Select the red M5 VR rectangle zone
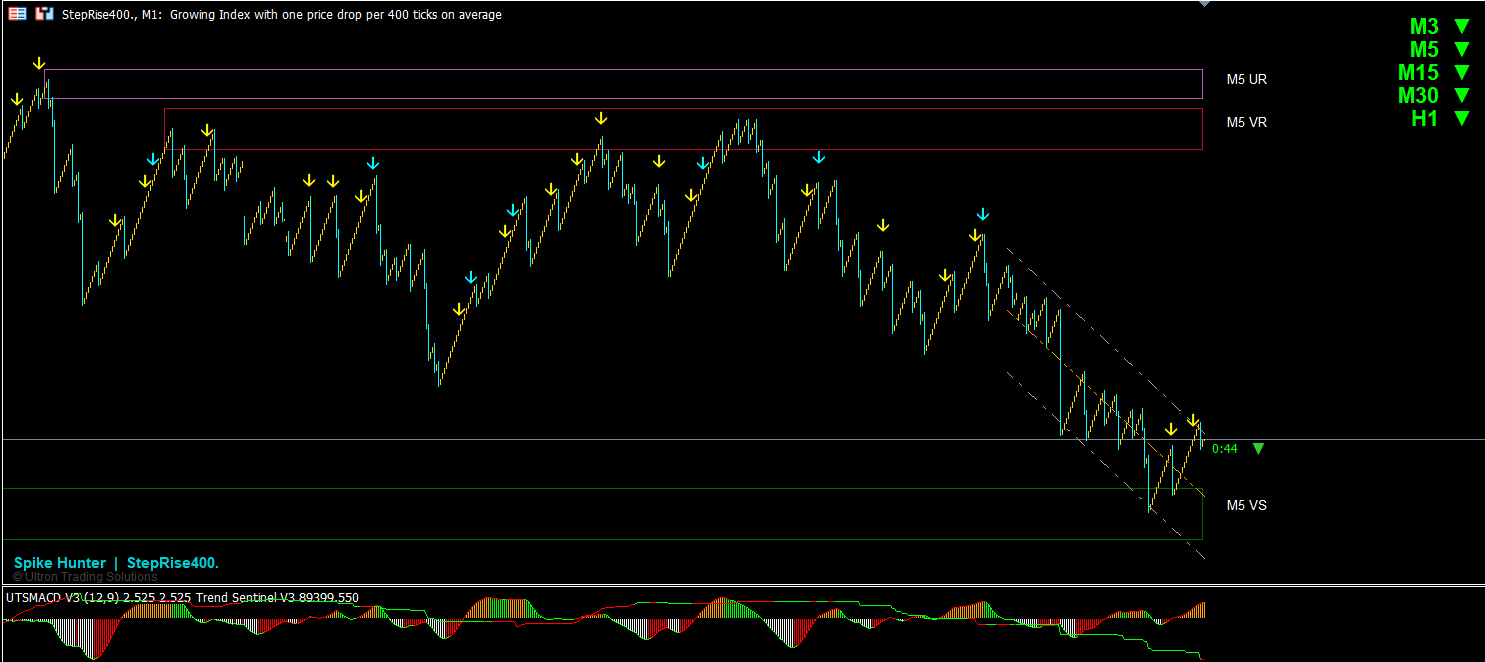The width and height of the screenshot is (1485, 662). [683, 129]
